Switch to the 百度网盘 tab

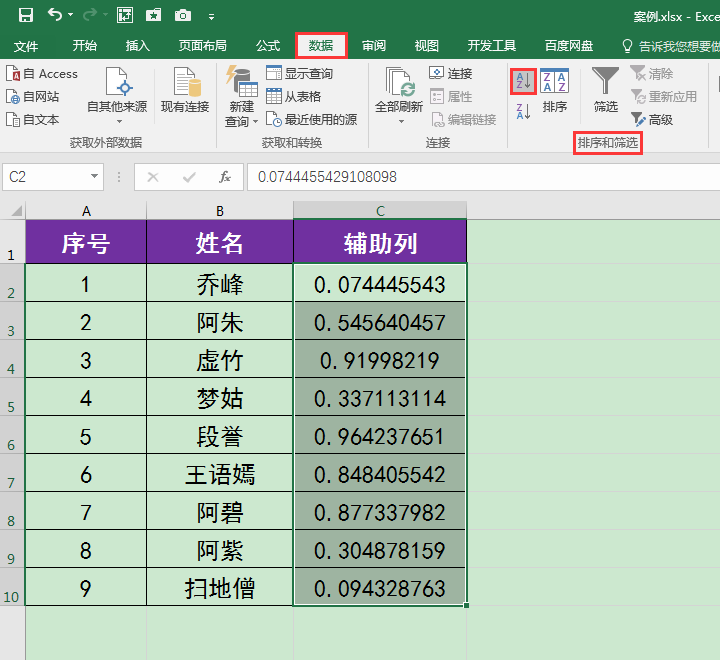tap(569, 45)
